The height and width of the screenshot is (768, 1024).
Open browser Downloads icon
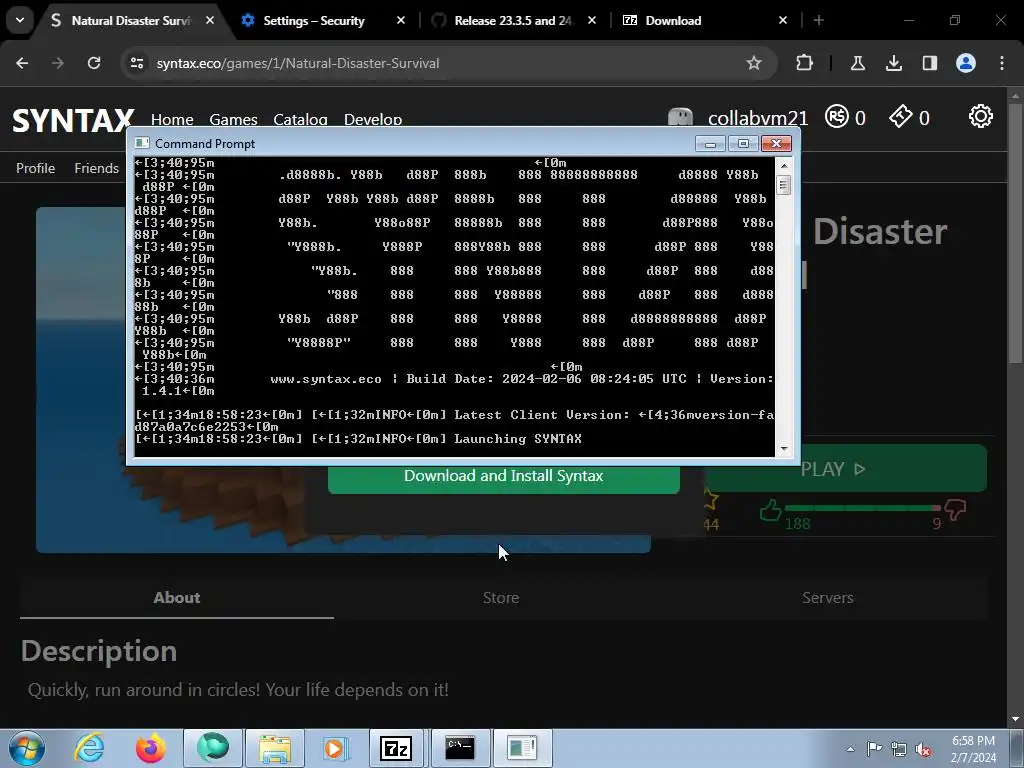click(893, 63)
